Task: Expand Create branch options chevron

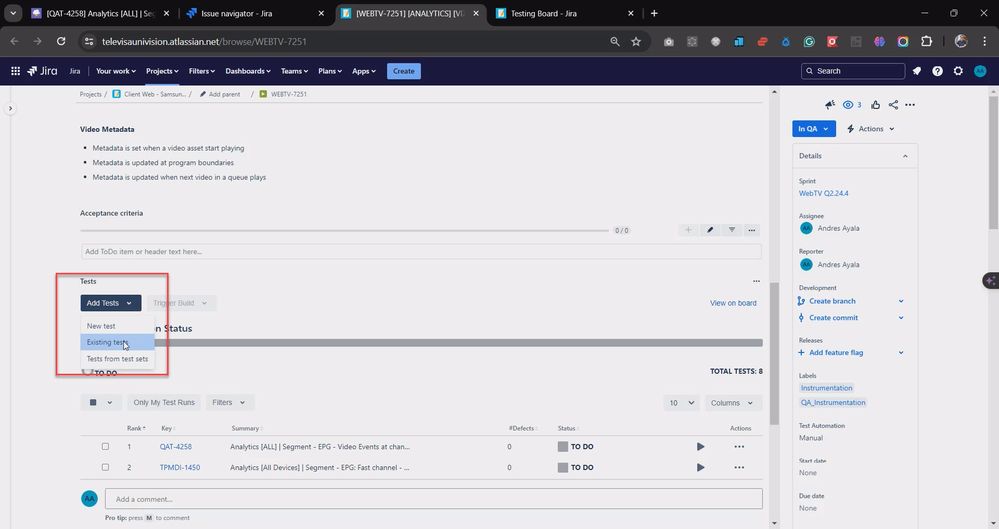Action: tap(901, 301)
